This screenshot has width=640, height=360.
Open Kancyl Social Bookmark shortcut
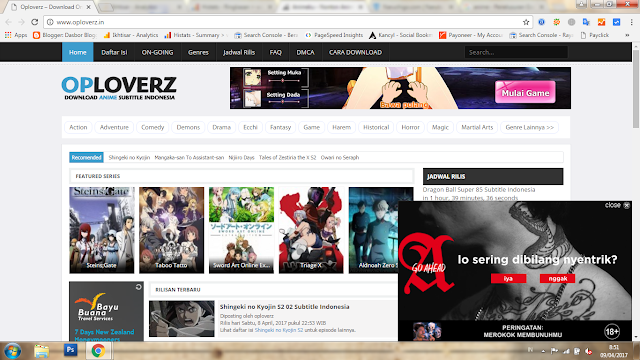[400, 35]
